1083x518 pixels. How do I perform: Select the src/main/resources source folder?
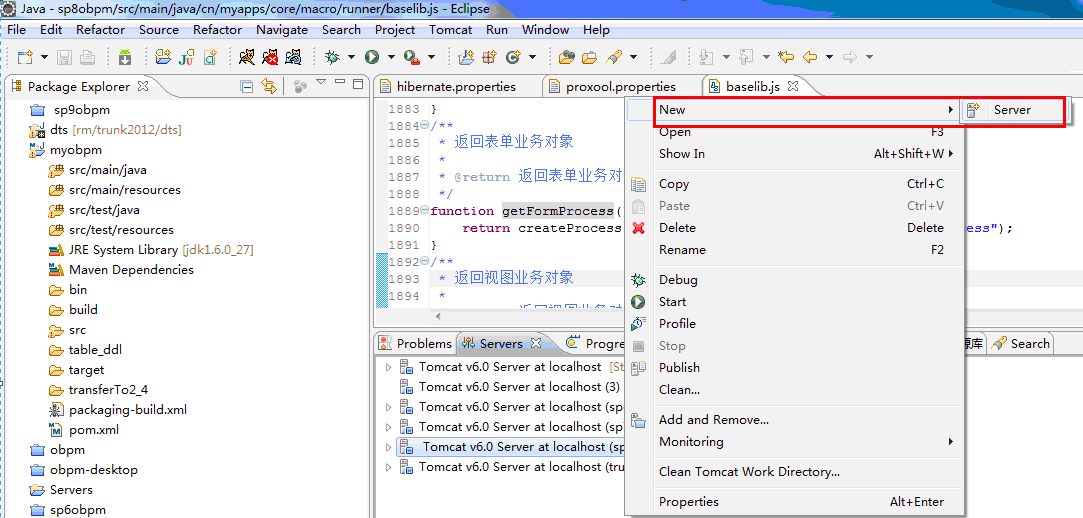point(115,190)
